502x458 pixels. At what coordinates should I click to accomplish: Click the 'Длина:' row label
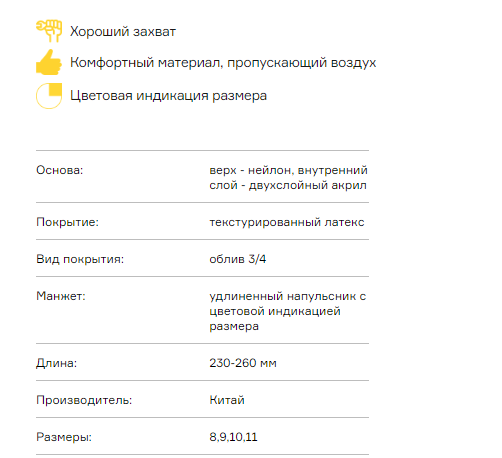pos(57,363)
